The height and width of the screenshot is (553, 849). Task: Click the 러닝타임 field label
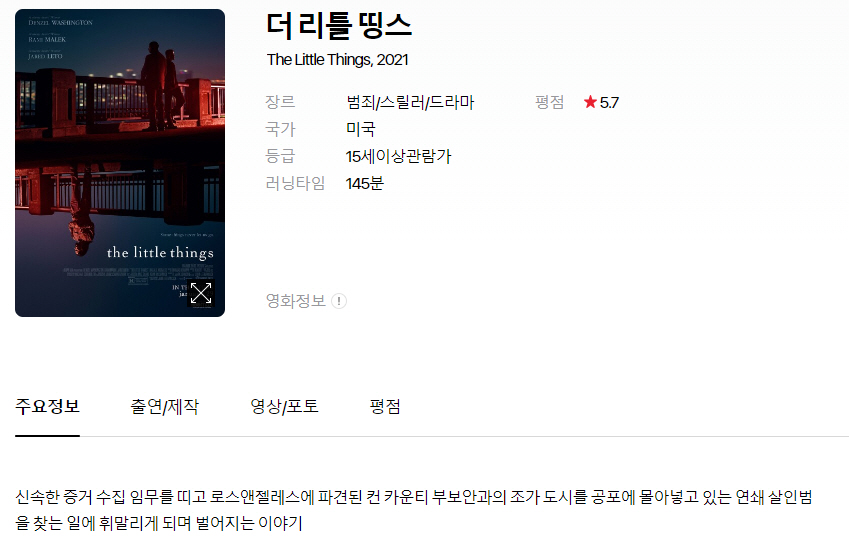[x=295, y=183]
